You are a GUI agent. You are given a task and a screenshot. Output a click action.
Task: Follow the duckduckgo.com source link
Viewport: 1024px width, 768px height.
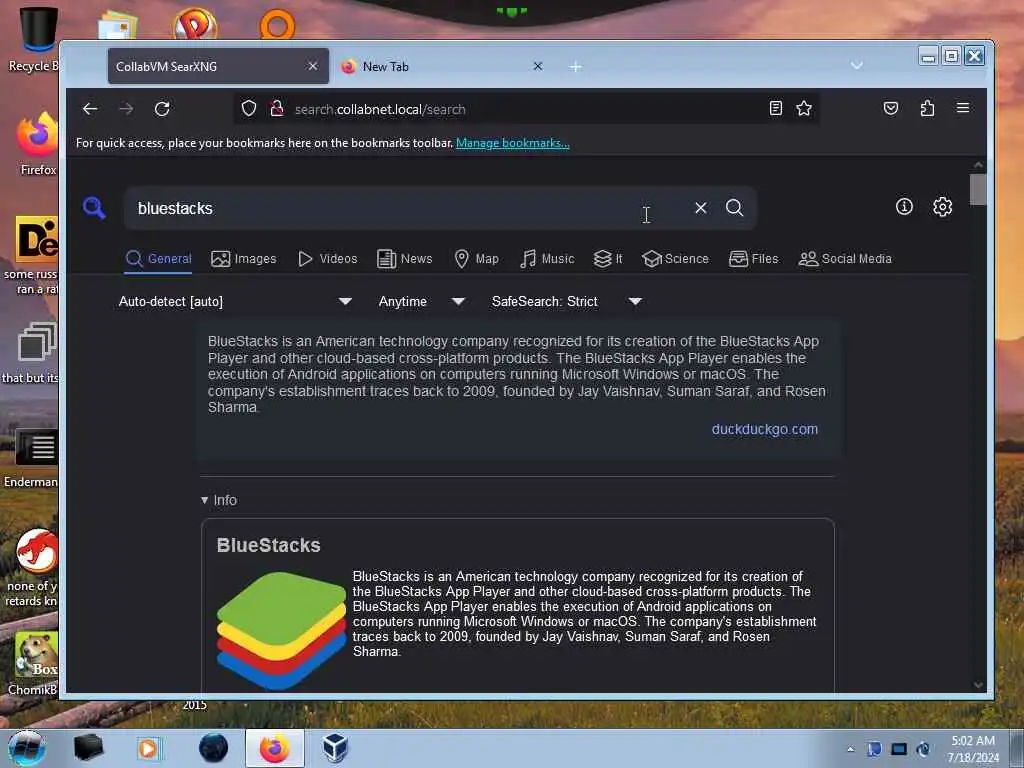click(764, 429)
